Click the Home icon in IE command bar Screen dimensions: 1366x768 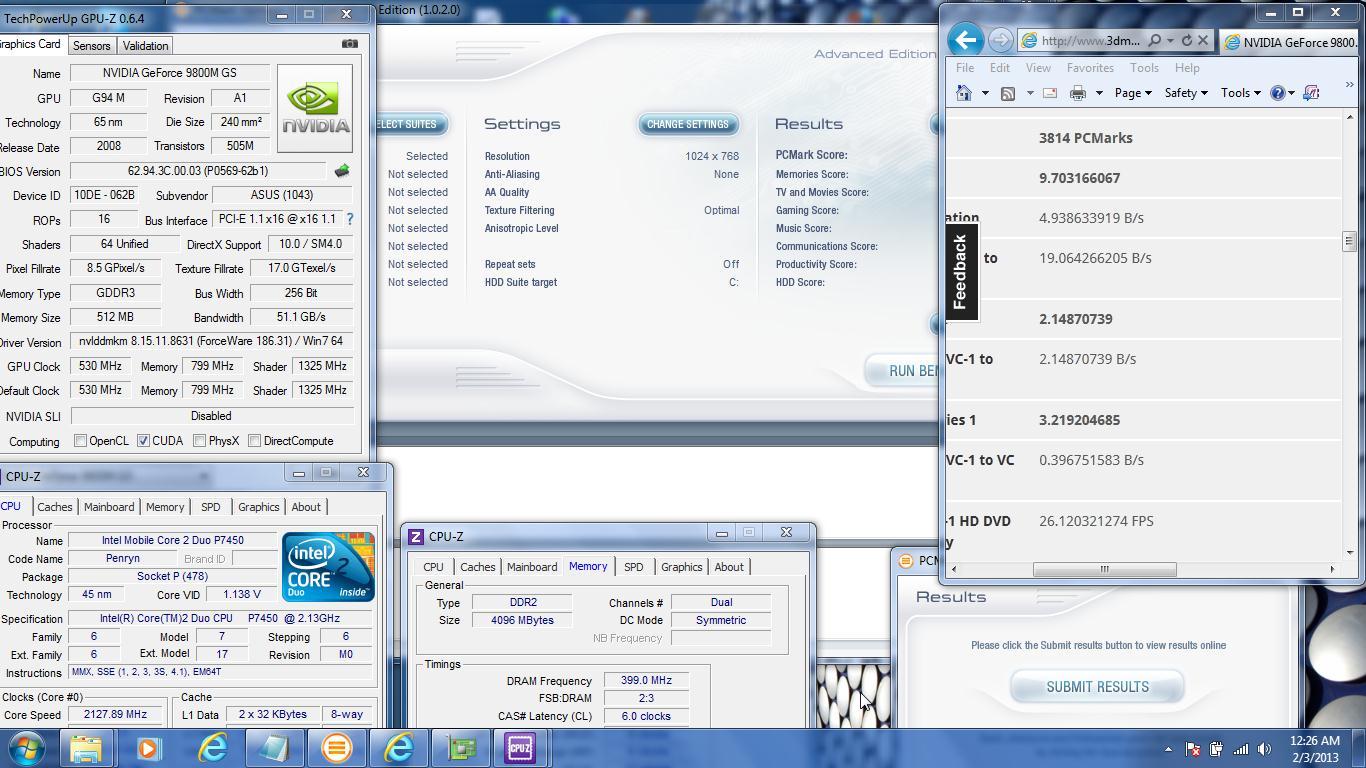coord(964,93)
